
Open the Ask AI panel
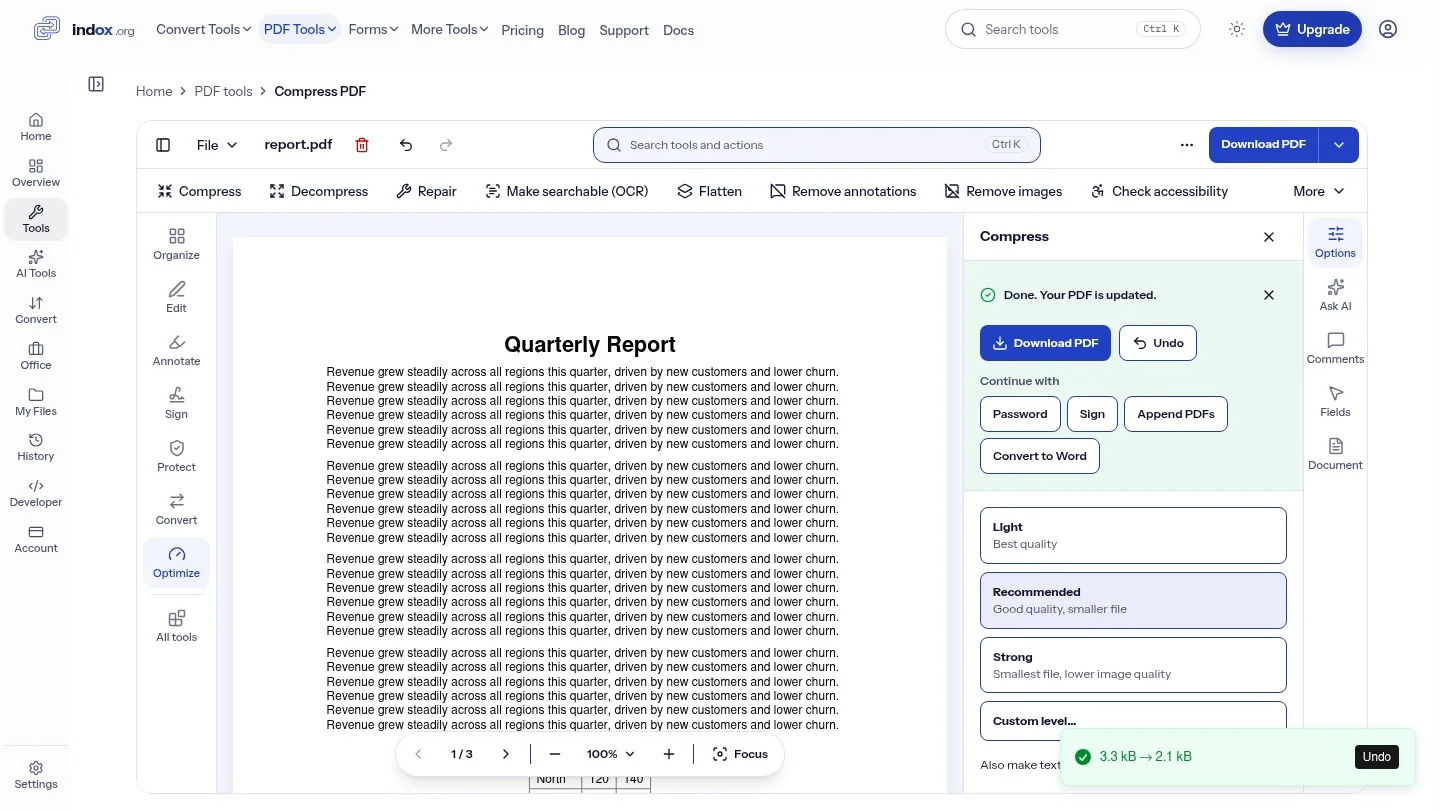coord(1335,295)
